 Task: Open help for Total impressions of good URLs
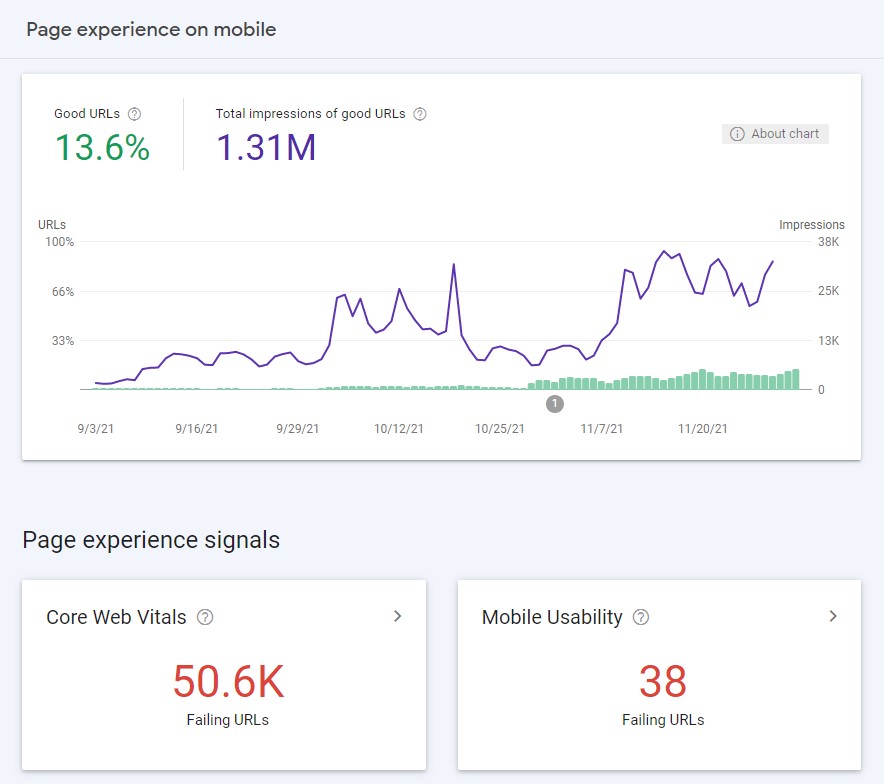(420, 114)
